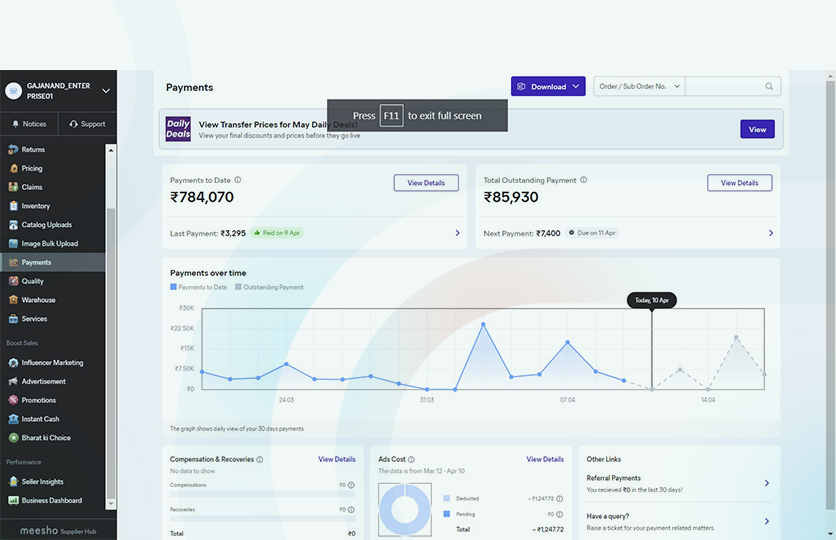Go to Seller Insights in sidebar
Screen dimensions: 836x540
point(42,482)
